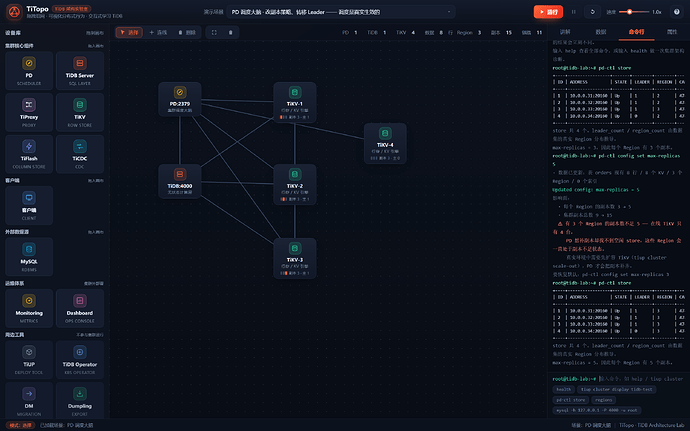690x431 pixels.
Task: Select the TiKV-3 node on canvas
Action: (x=295, y=258)
